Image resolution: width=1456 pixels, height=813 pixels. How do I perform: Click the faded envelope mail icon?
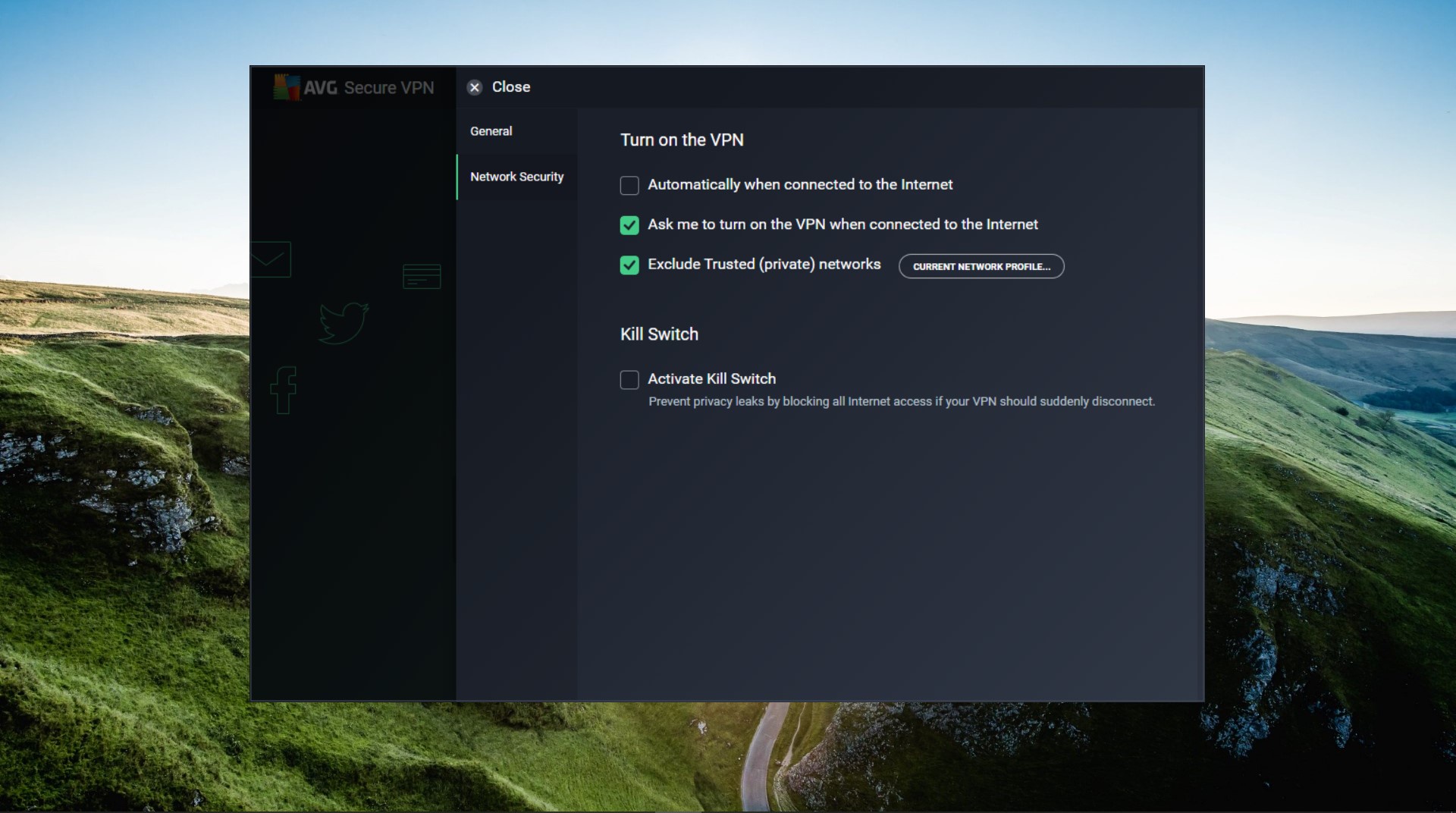click(x=270, y=259)
